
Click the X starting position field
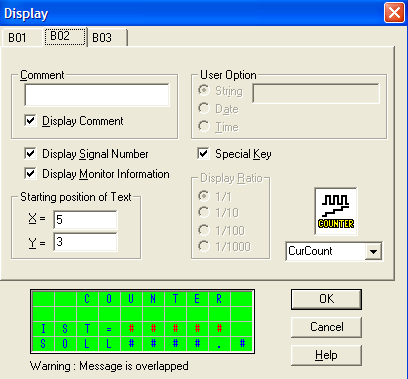(x=85, y=220)
